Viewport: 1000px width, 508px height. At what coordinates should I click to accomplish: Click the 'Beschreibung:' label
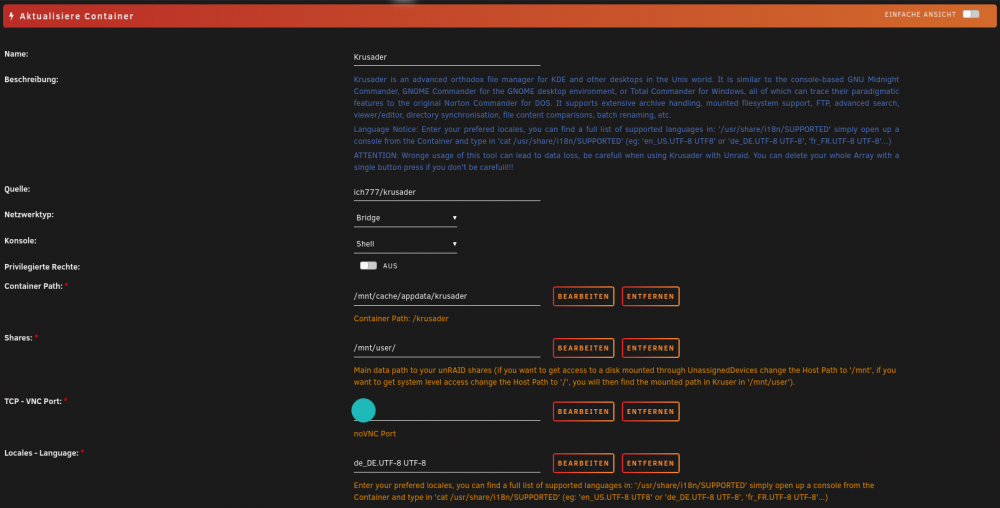[x=31, y=80]
